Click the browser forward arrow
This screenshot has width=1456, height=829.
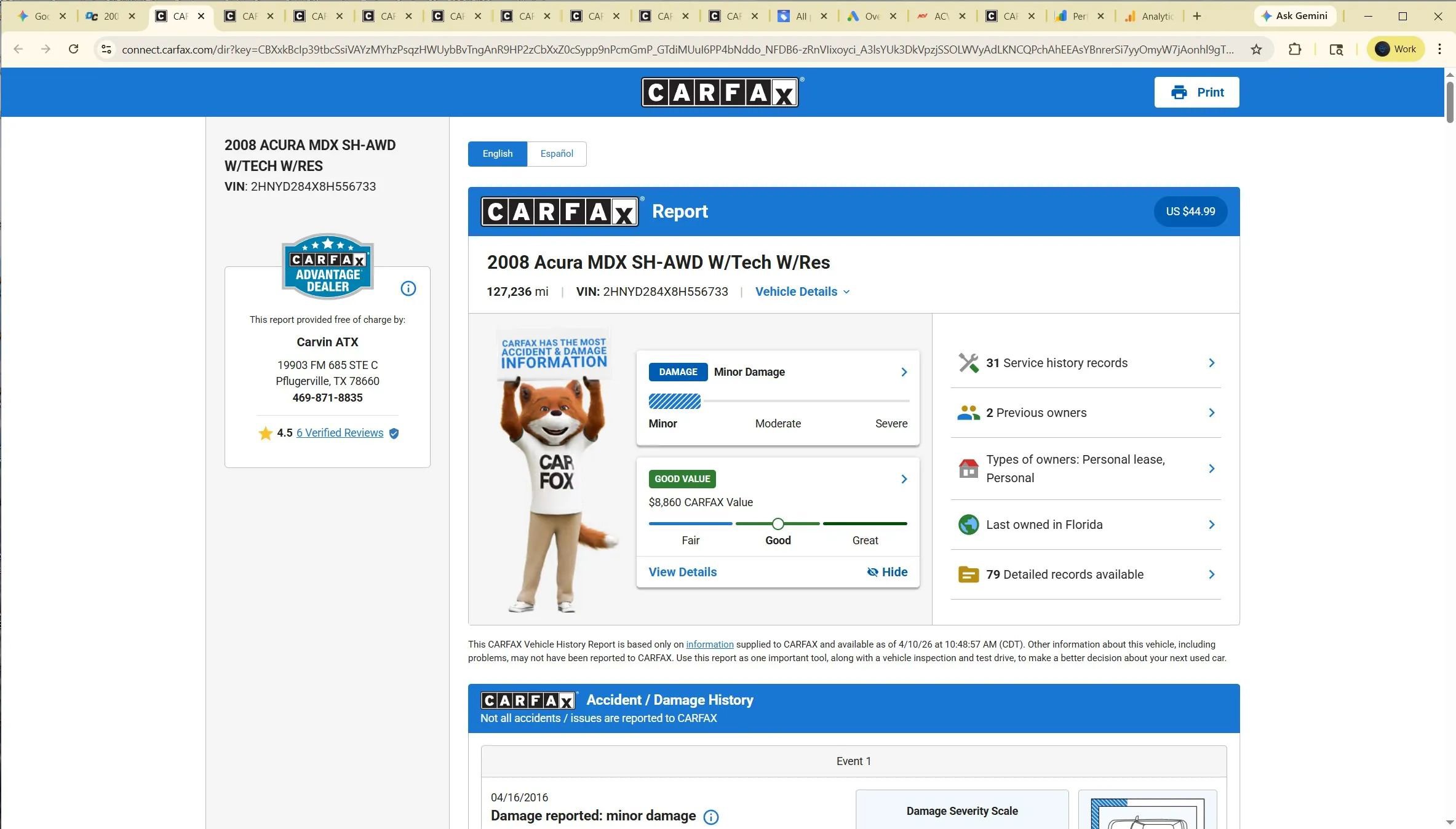46,49
